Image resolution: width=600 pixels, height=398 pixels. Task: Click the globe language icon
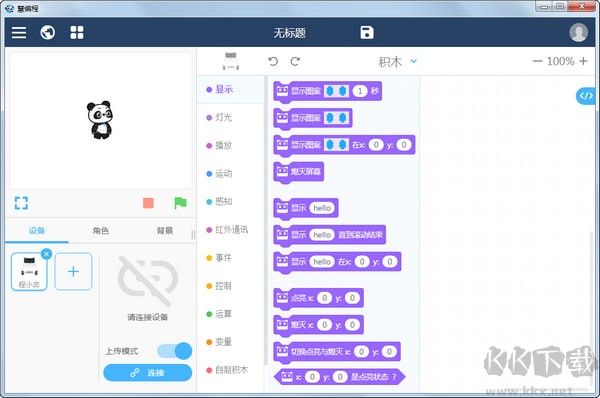tap(48, 33)
